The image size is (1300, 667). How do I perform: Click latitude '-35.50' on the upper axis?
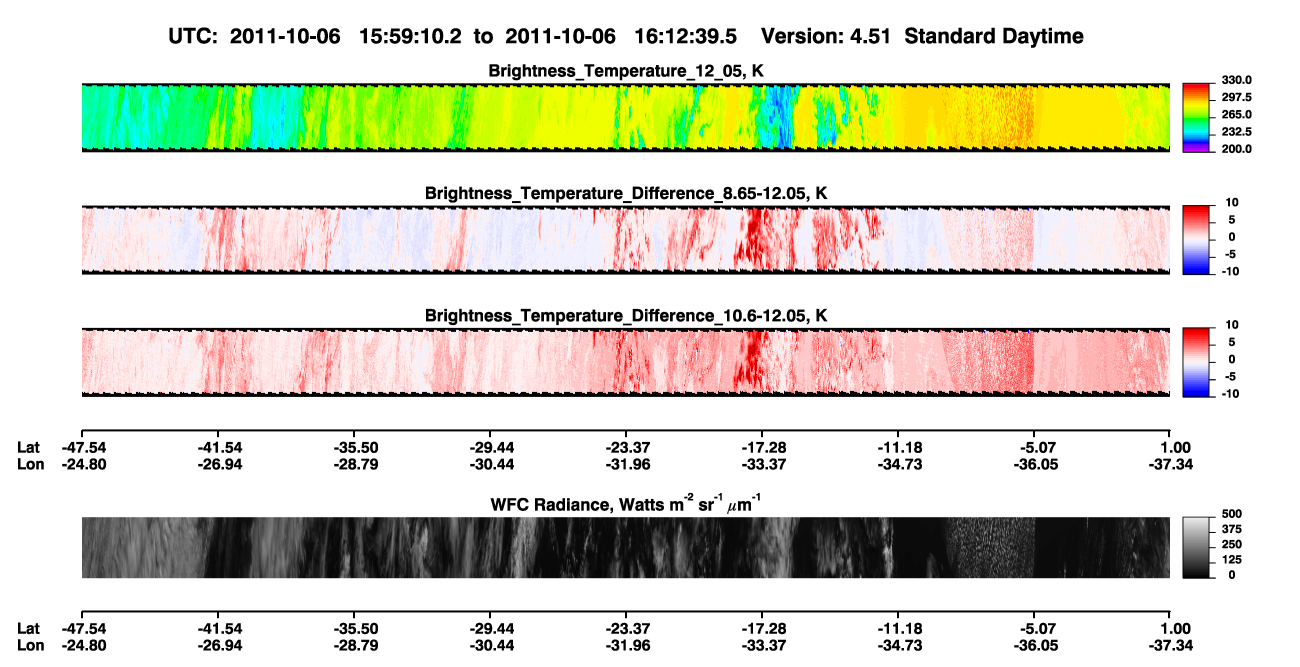[x=355, y=447]
